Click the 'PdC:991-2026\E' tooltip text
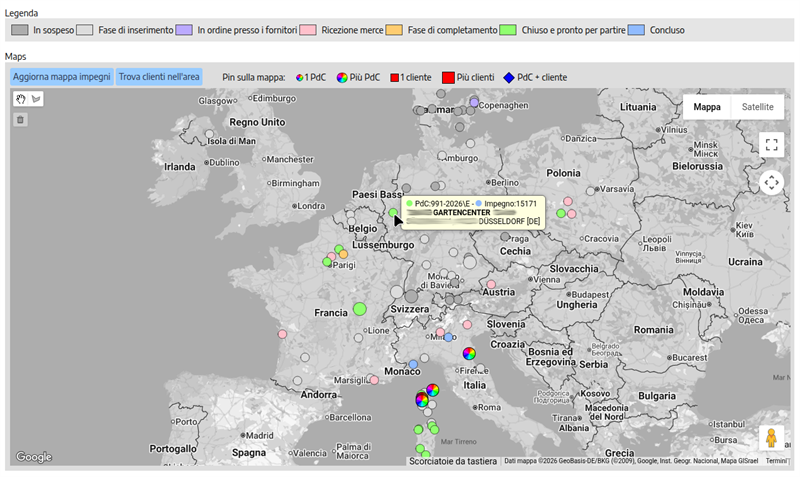The height and width of the screenshot is (477, 800). click(442, 204)
